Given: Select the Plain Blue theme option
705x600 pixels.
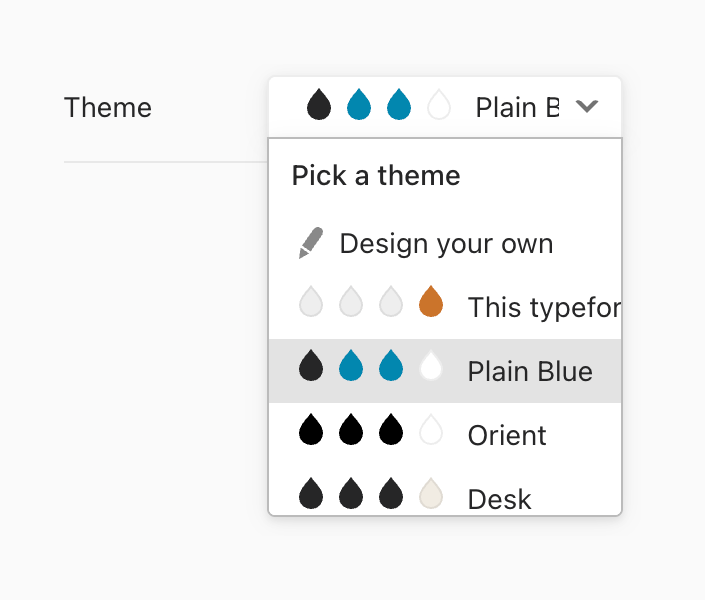Looking at the screenshot, I should click(x=530, y=372).
